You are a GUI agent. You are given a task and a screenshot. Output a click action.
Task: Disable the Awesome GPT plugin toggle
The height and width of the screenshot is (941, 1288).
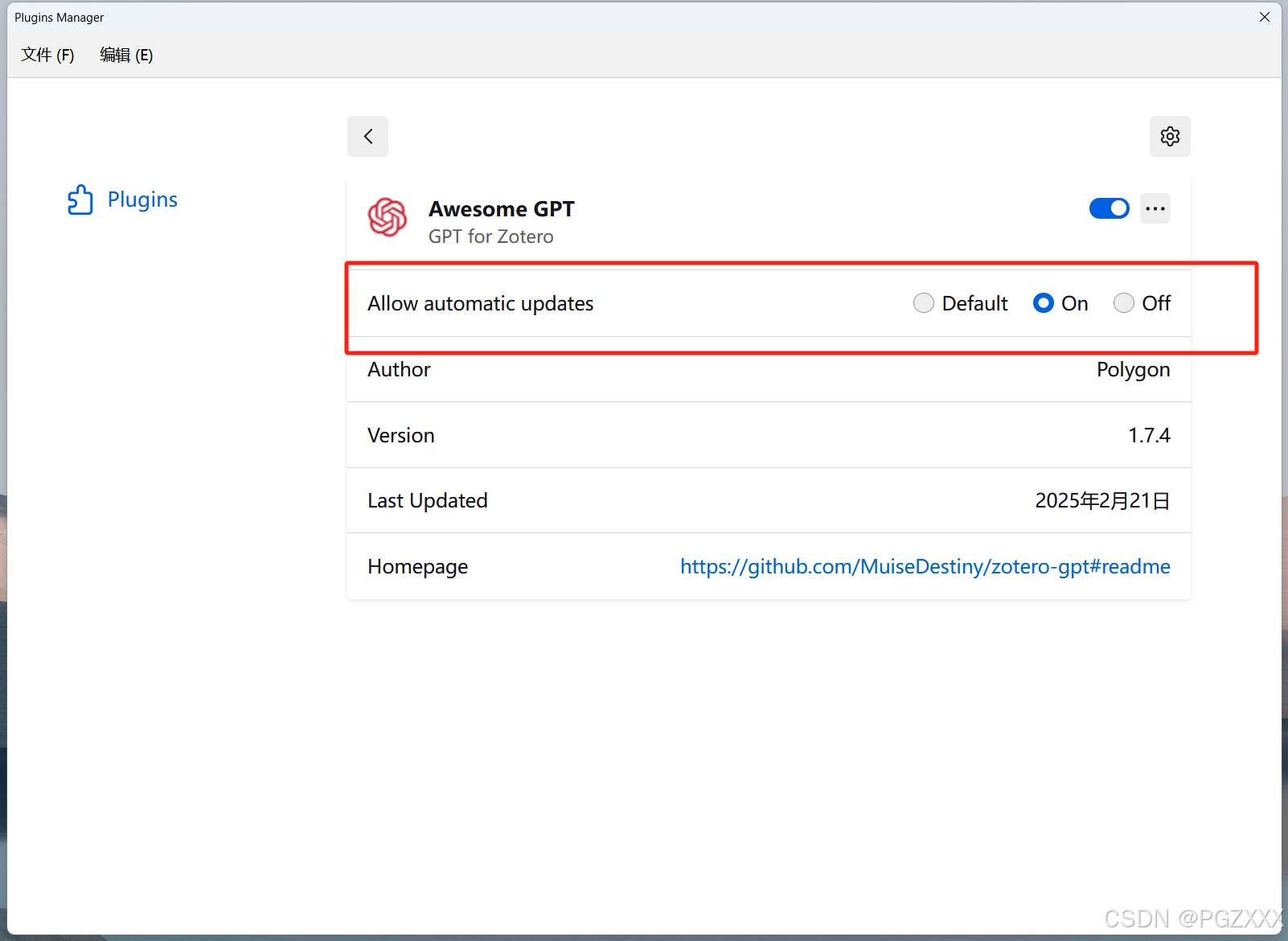tap(1109, 208)
